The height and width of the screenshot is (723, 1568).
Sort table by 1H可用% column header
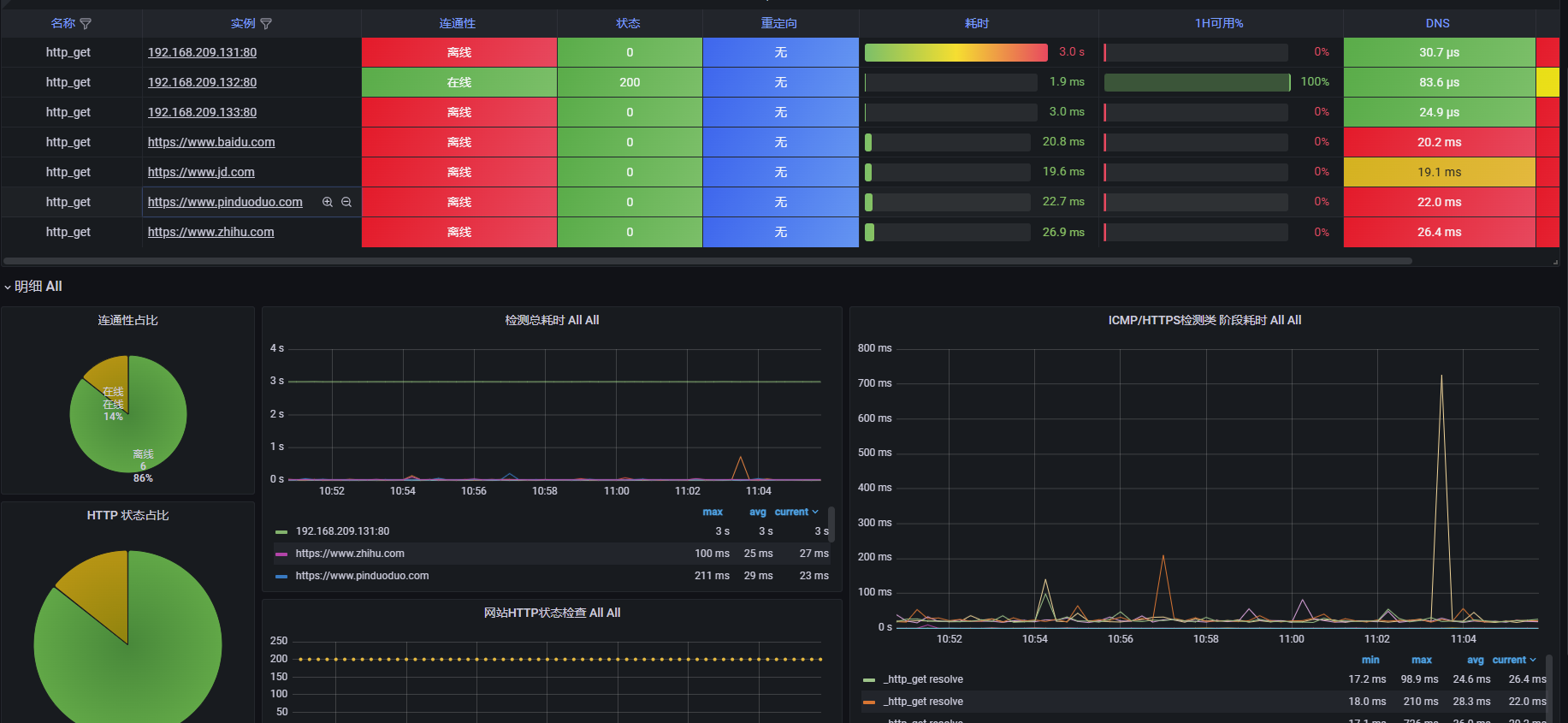pyautogui.click(x=1219, y=24)
